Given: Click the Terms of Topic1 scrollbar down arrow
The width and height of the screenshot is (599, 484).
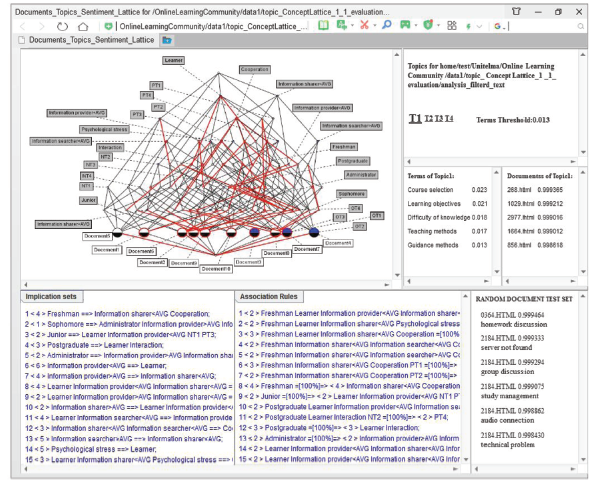Looking at the screenshot, I should coord(497,272).
